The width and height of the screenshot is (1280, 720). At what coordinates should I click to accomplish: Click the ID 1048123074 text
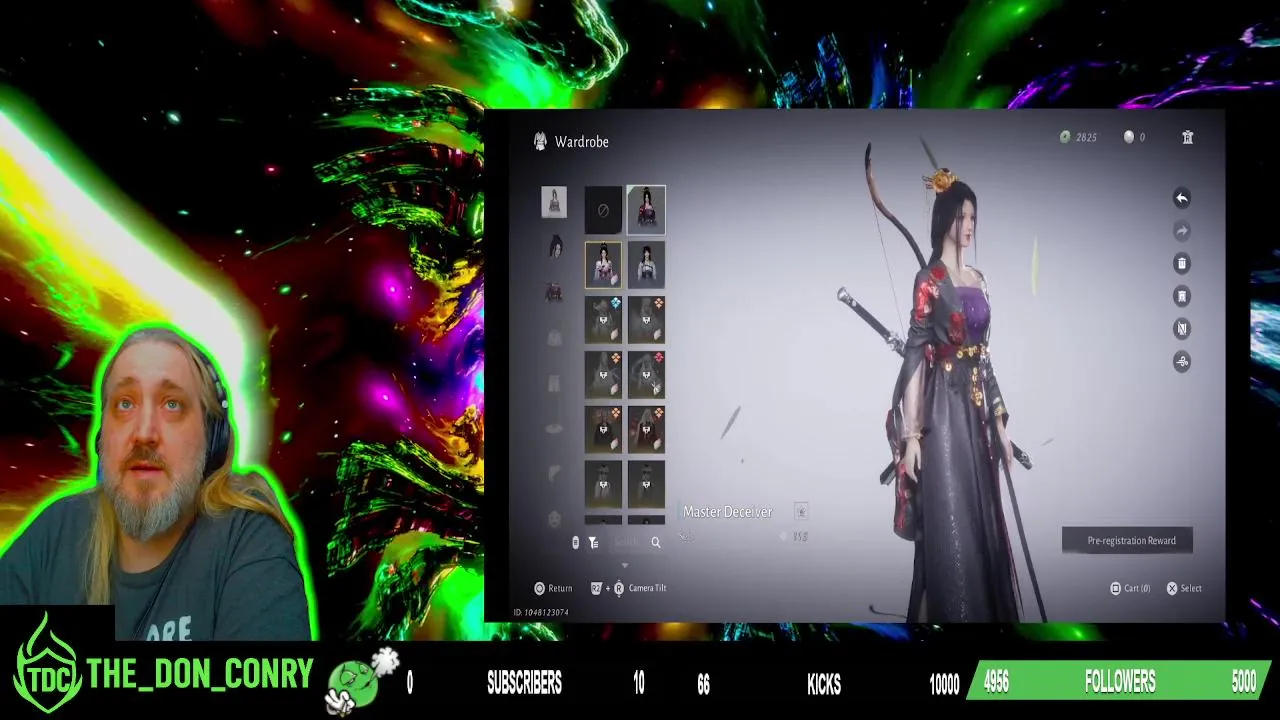point(541,612)
